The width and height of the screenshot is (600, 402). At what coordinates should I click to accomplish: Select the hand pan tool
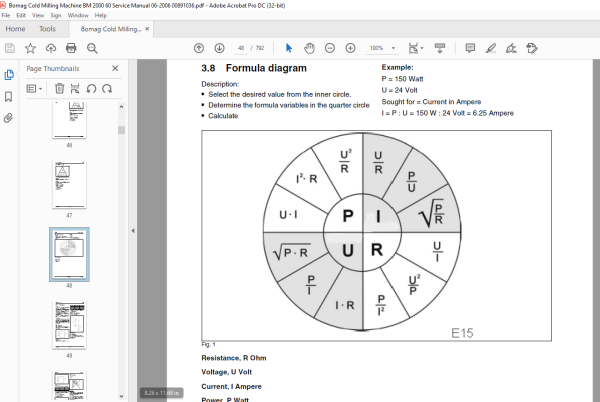pos(309,48)
